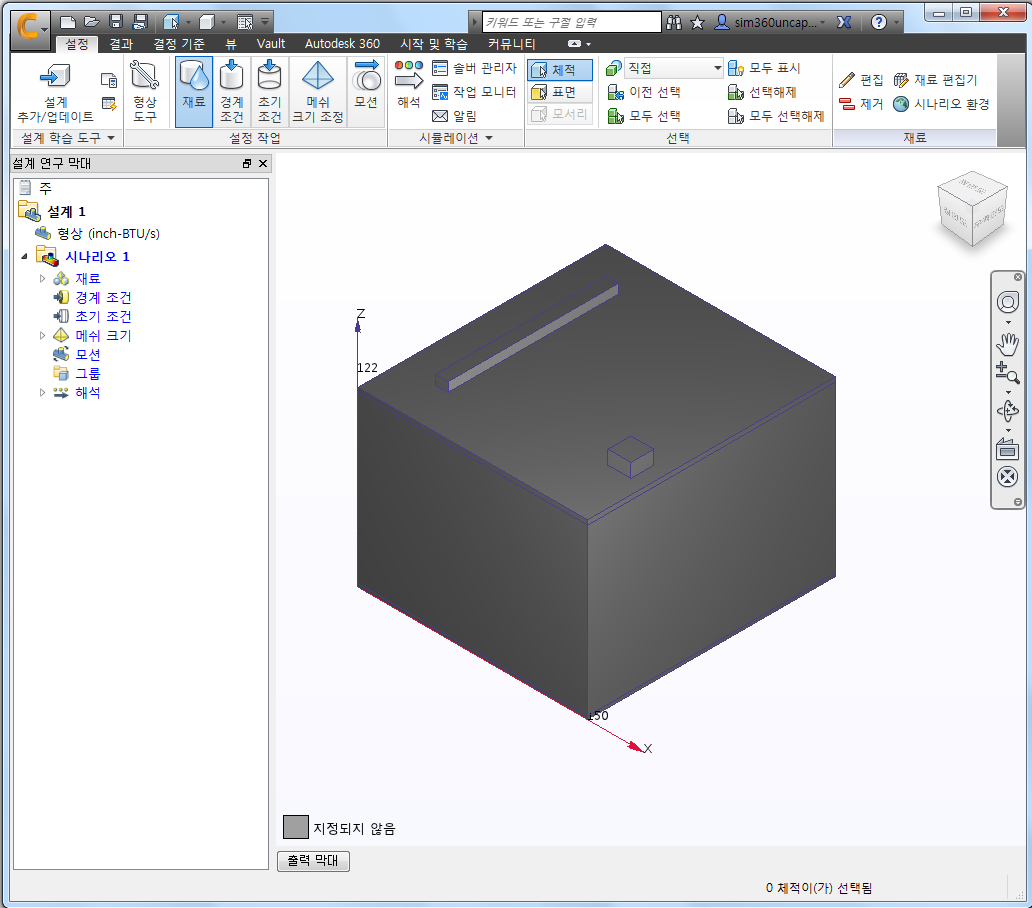This screenshot has height=908, width=1032.
Task: Click the open file folder icon
Action: pos(91,22)
